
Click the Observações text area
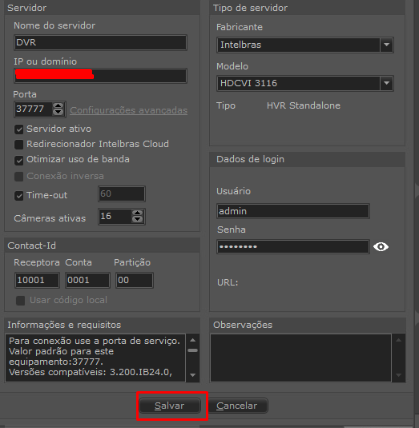[x=301, y=358]
